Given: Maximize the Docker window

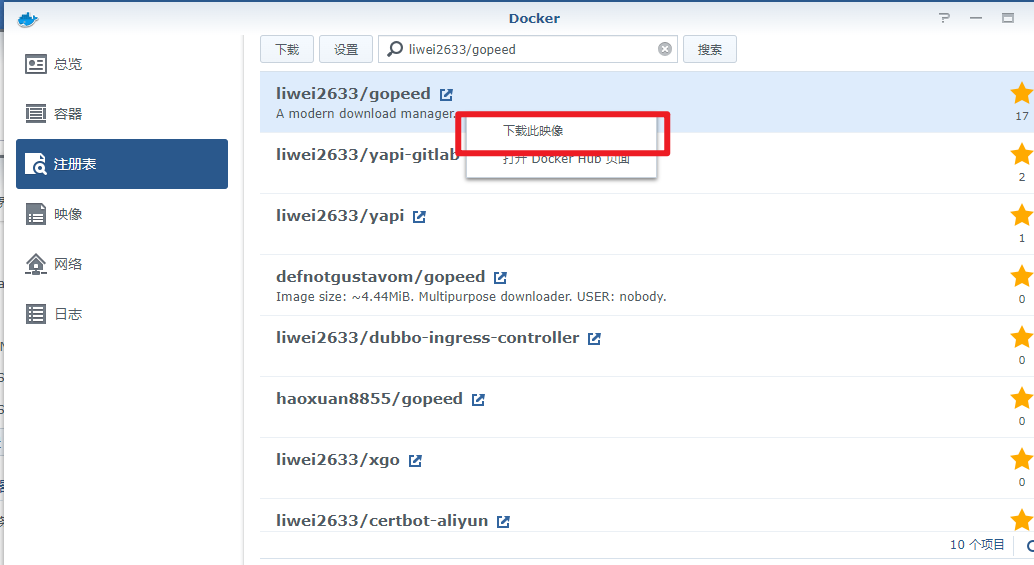Looking at the screenshot, I should click(x=1008, y=18).
